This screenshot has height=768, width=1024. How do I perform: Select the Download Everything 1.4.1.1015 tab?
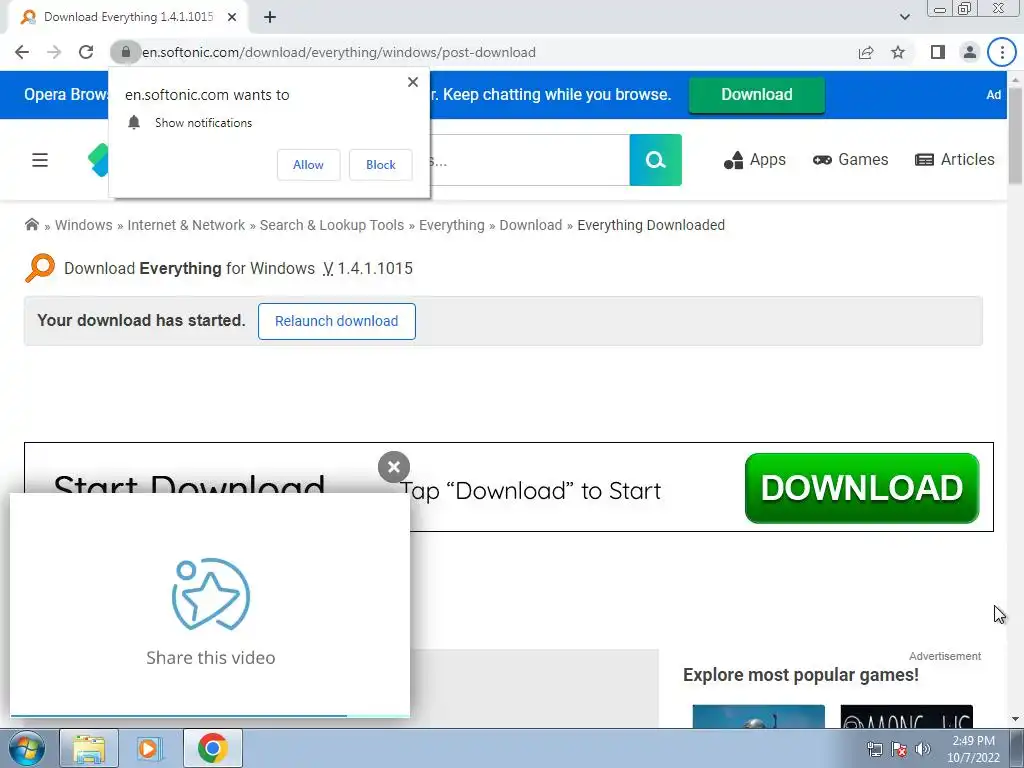pos(127,18)
